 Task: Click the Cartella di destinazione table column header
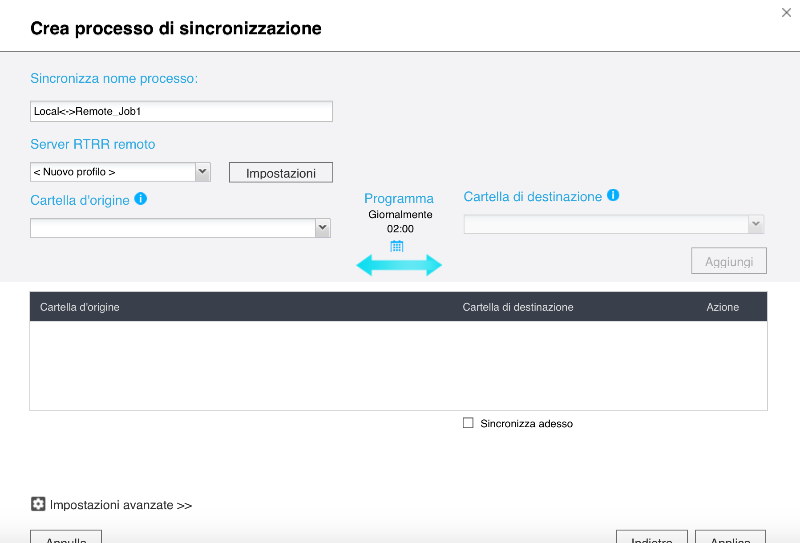(x=518, y=307)
